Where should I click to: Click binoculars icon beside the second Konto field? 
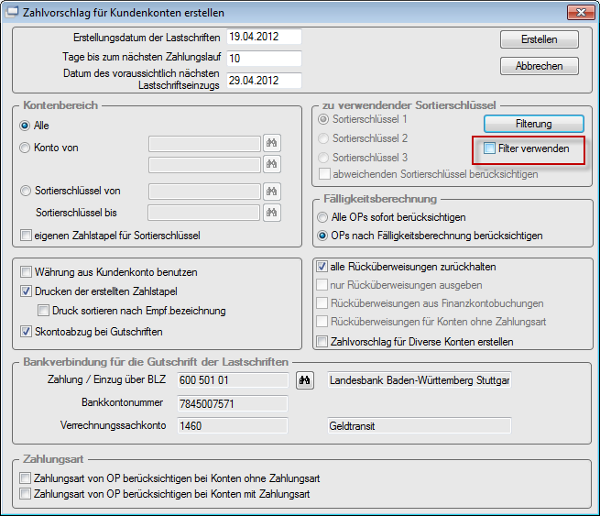click(x=272, y=164)
